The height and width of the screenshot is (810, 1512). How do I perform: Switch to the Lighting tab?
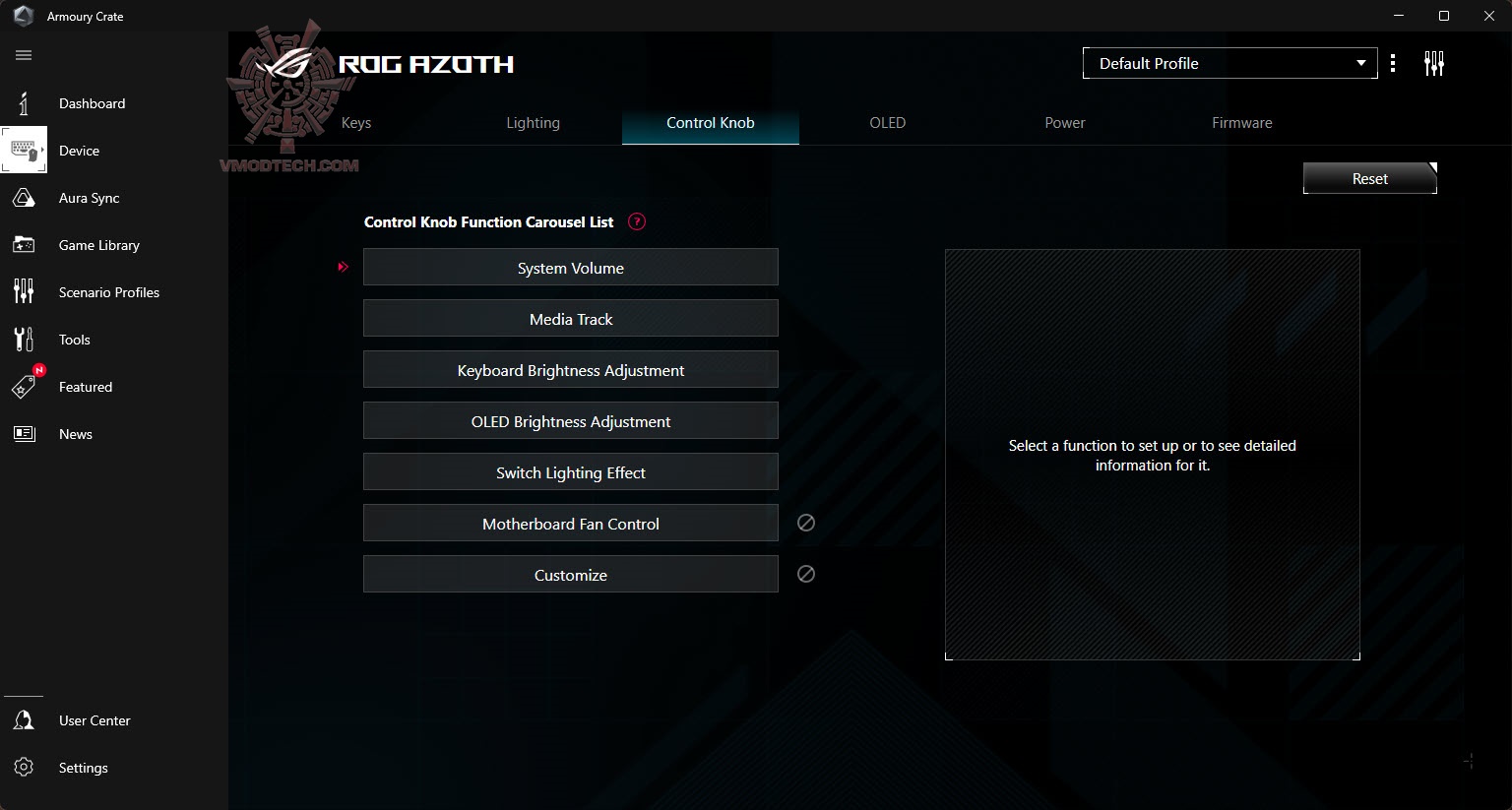click(534, 123)
